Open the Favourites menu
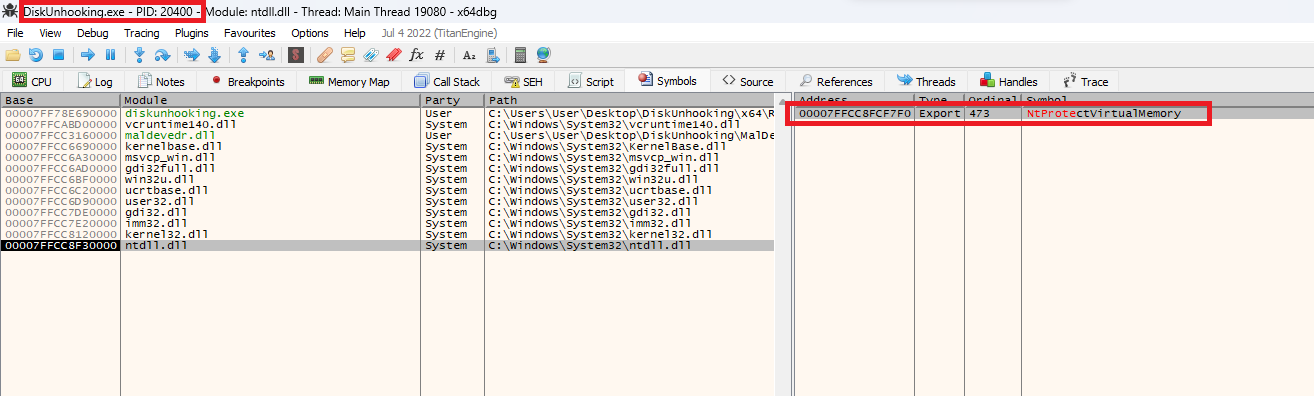The height and width of the screenshot is (396, 1314). [250, 33]
